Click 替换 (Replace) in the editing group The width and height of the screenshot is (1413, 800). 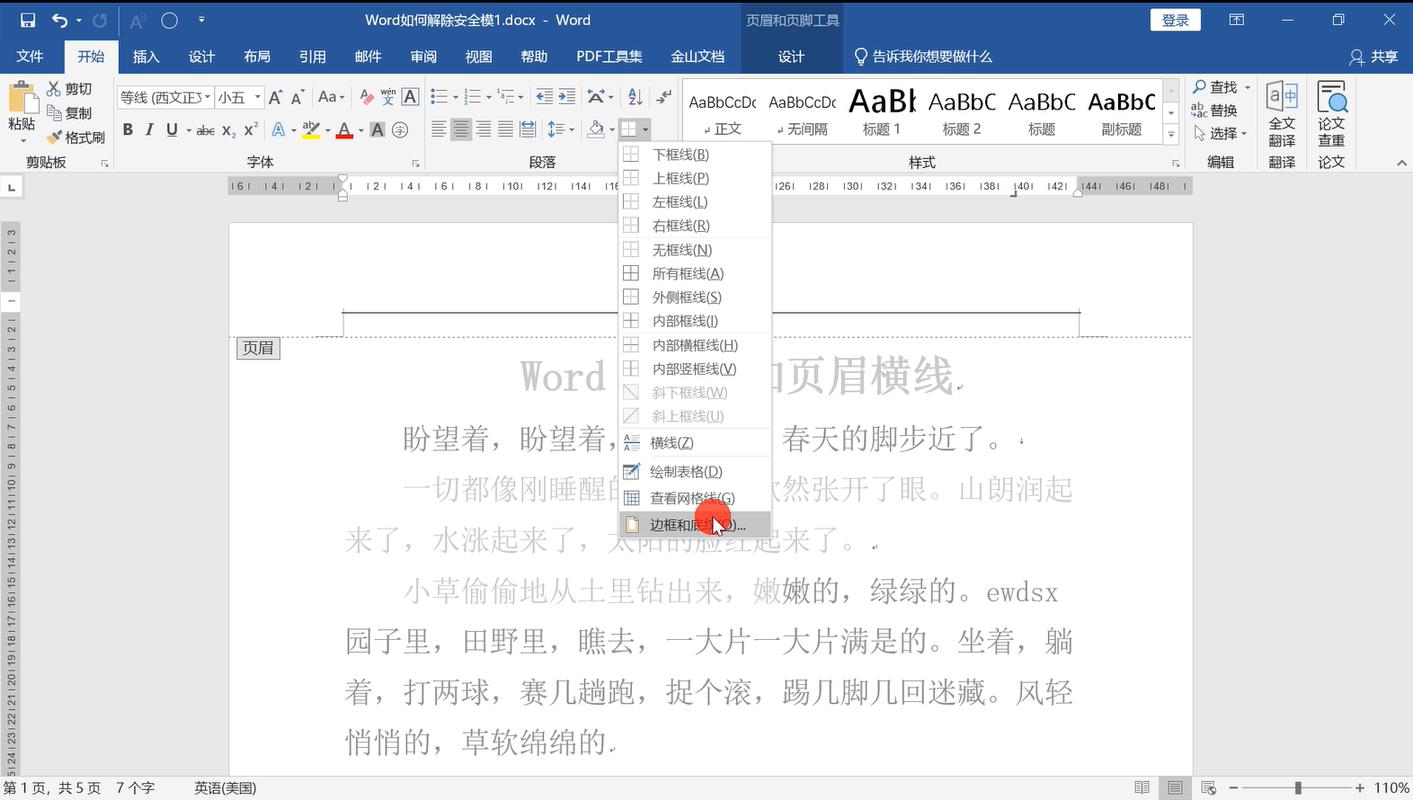1214,110
